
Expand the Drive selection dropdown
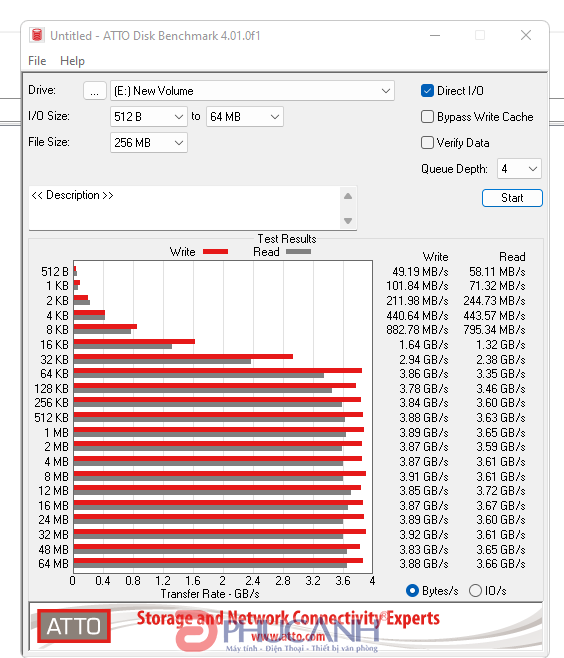pyautogui.click(x=252, y=91)
